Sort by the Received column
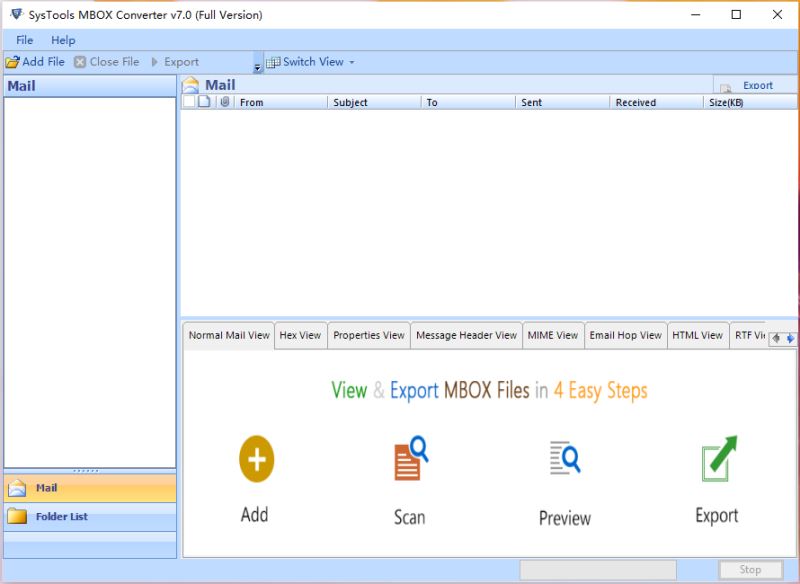Image resolution: width=800 pixels, height=584 pixels. (x=657, y=103)
